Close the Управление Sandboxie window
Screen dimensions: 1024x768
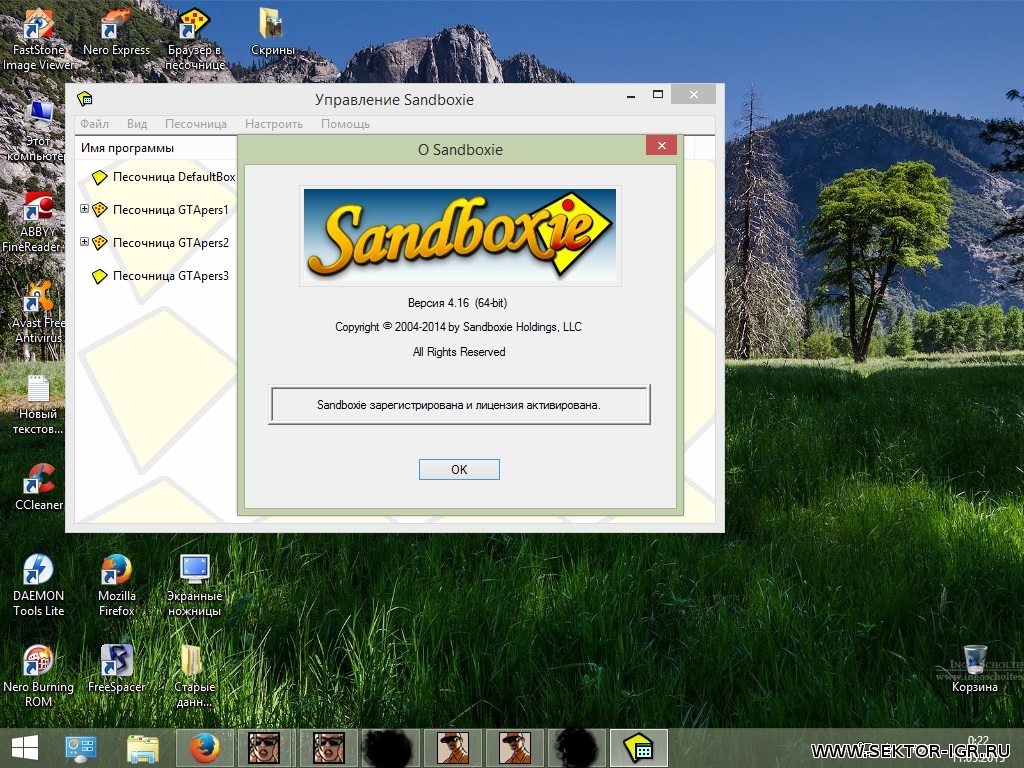coord(694,95)
